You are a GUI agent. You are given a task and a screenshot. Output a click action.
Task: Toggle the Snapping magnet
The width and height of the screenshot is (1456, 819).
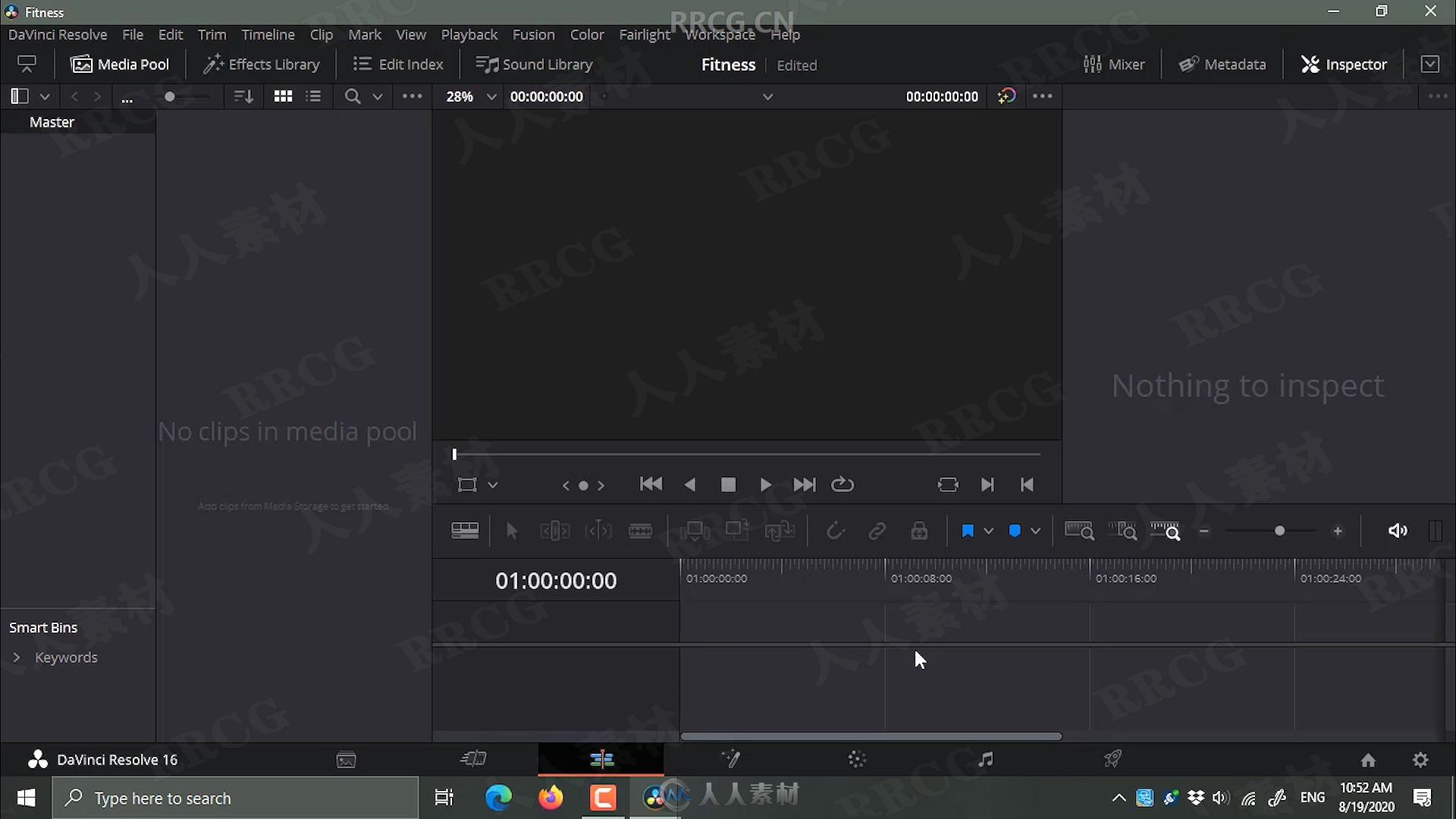click(x=835, y=531)
